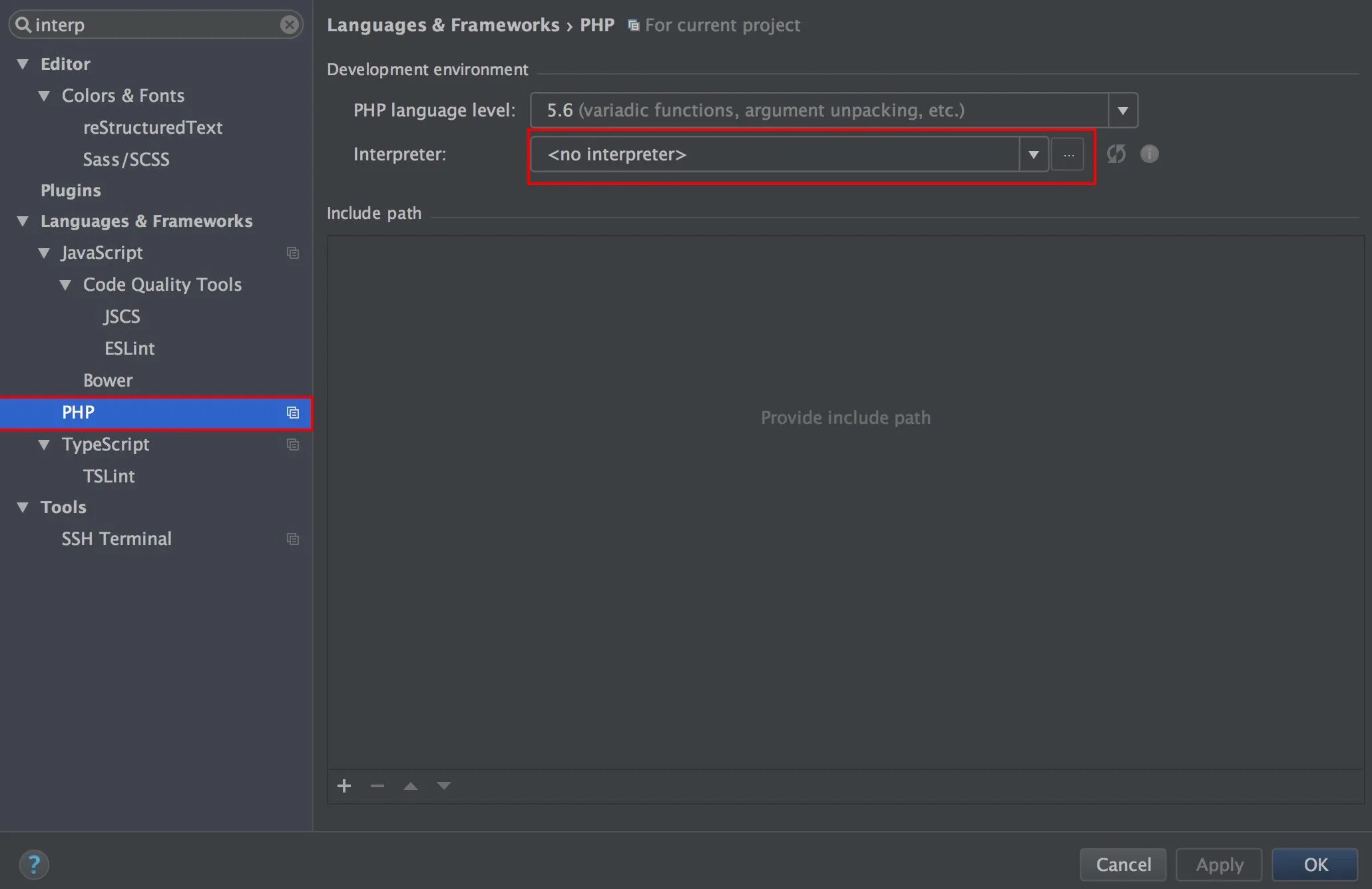Viewport: 1372px width, 889px height.
Task: Select ESLint in the settings tree
Action: 129,348
